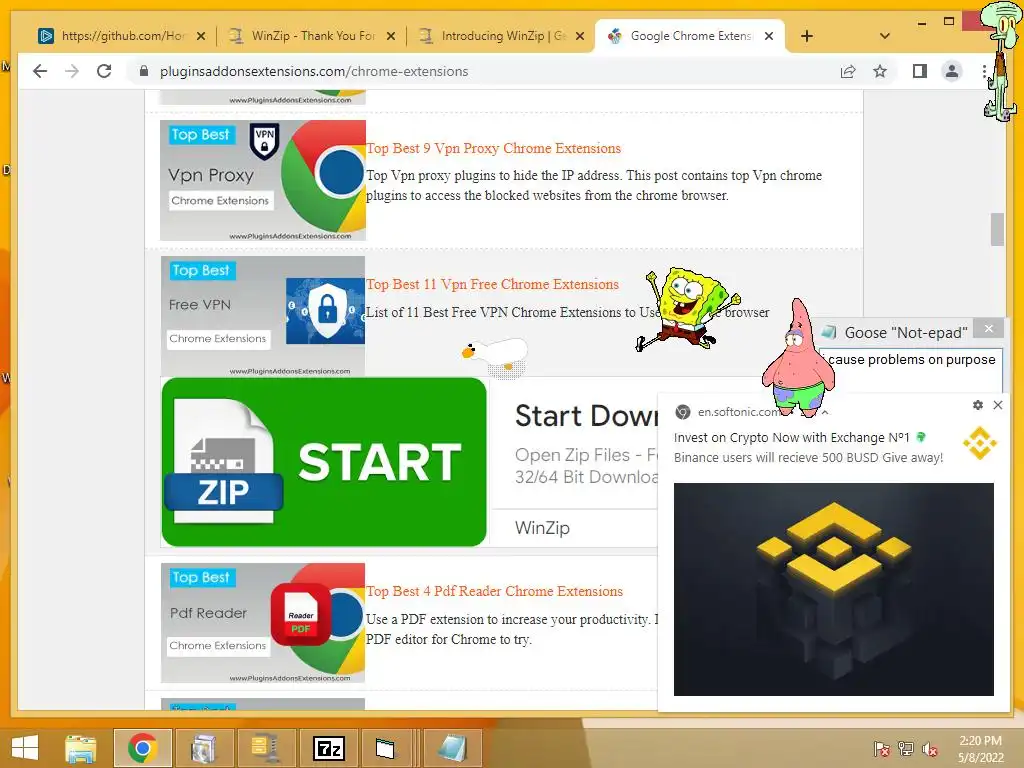Minimize the Chrome window

pos(921,23)
